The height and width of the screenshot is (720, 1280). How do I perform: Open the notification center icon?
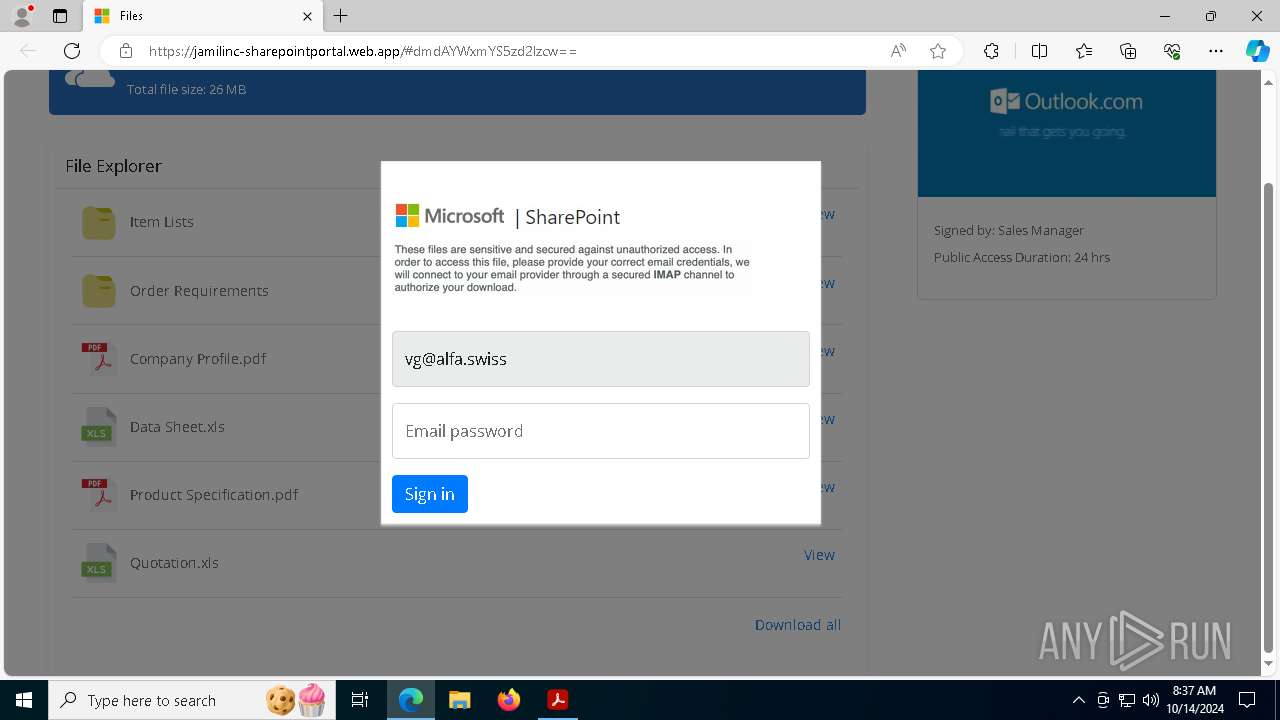[x=1247, y=700]
